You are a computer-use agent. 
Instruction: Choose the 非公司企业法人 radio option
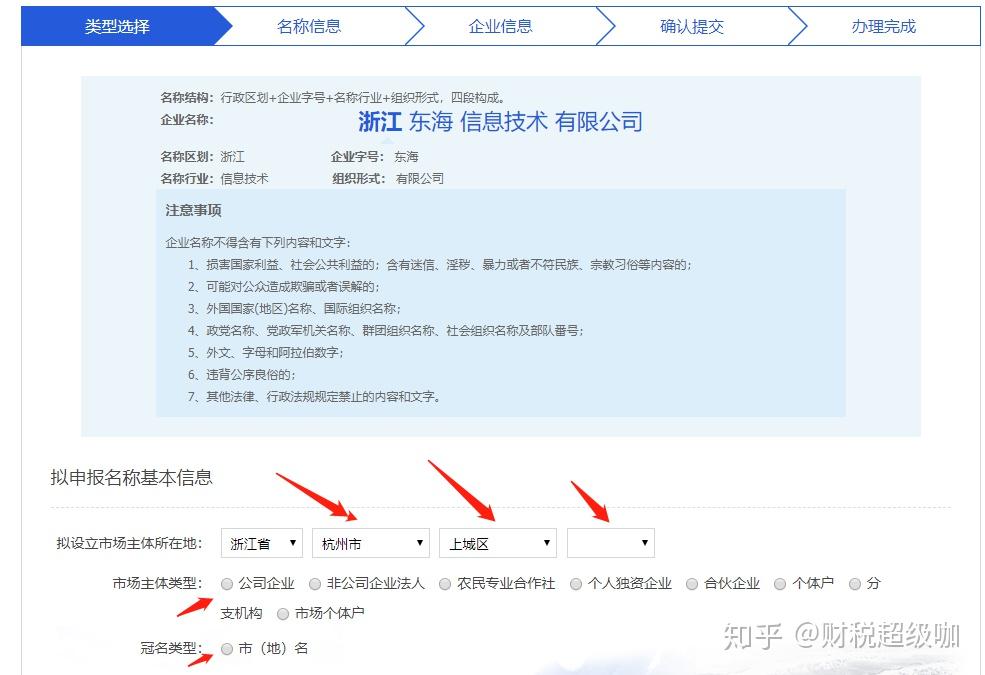click(315, 584)
